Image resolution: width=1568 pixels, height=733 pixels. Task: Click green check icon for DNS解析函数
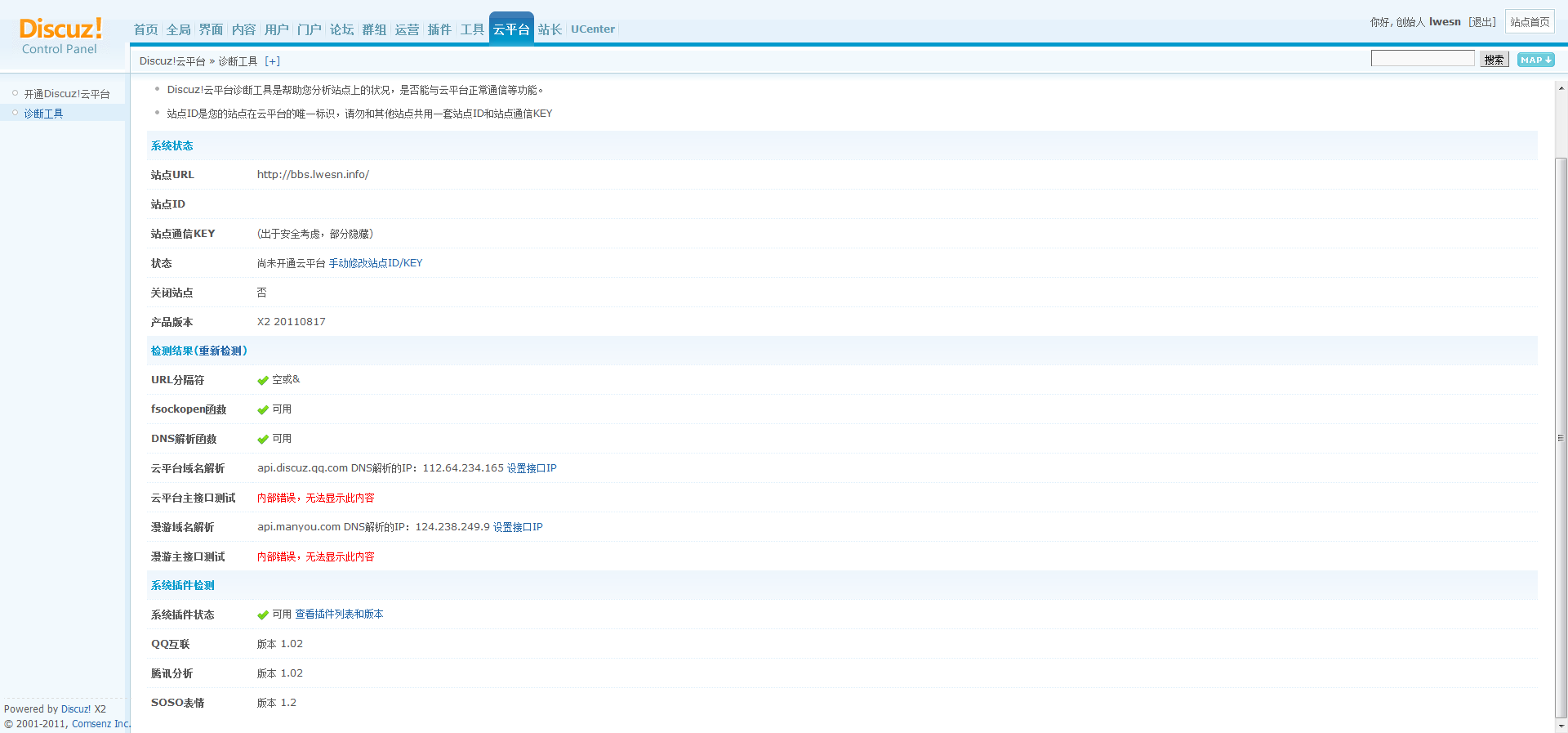click(x=263, y=439)
